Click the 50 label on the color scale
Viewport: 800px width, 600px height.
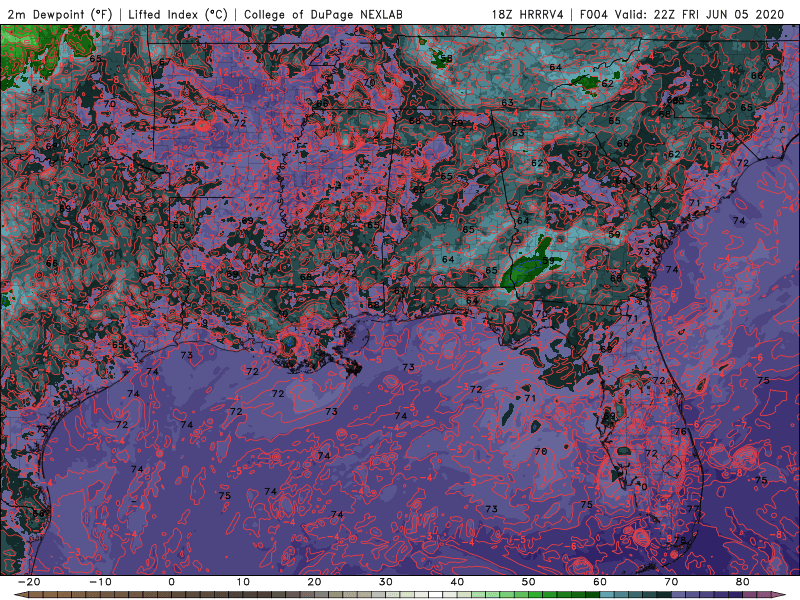pos(529,582)
